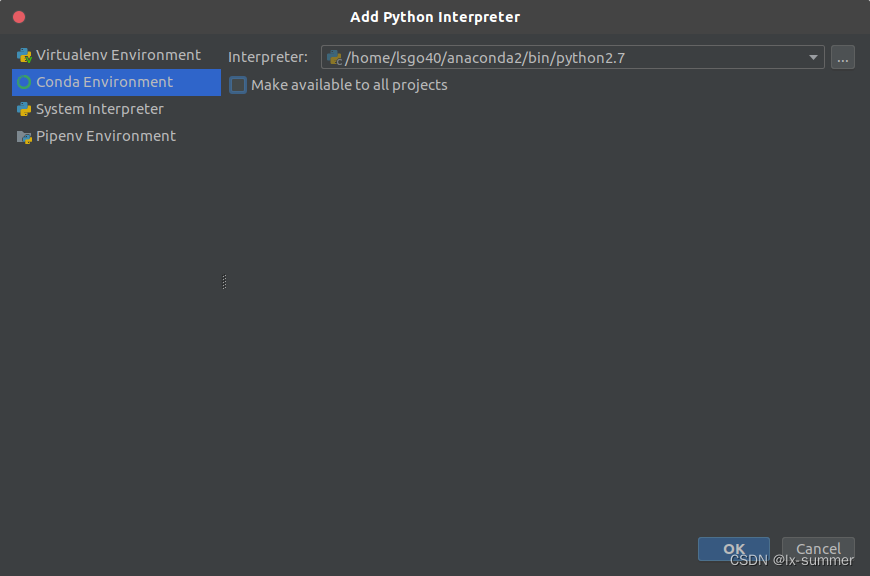Screen dimensions: 870x576
Task: Click the green Conda Environment circle icon
Action: pyautogui.click(x=24, y=83)
